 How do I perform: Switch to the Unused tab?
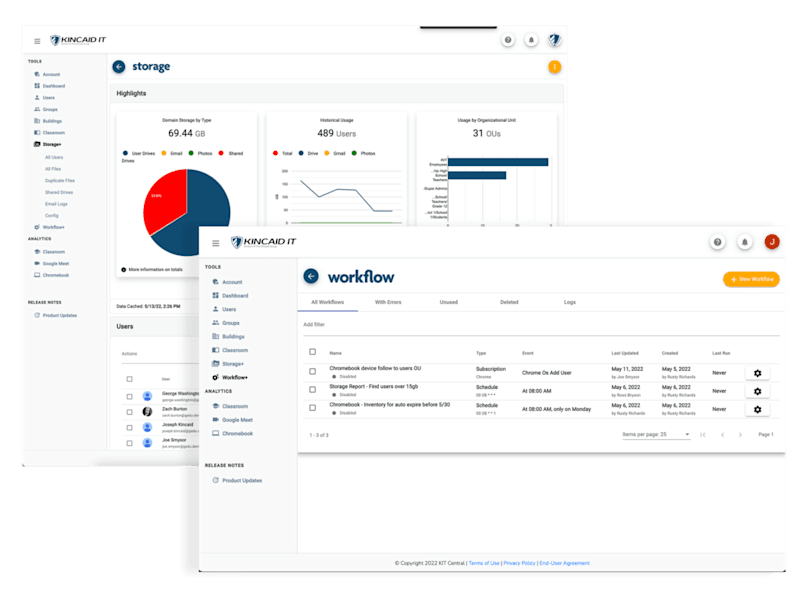449,302
